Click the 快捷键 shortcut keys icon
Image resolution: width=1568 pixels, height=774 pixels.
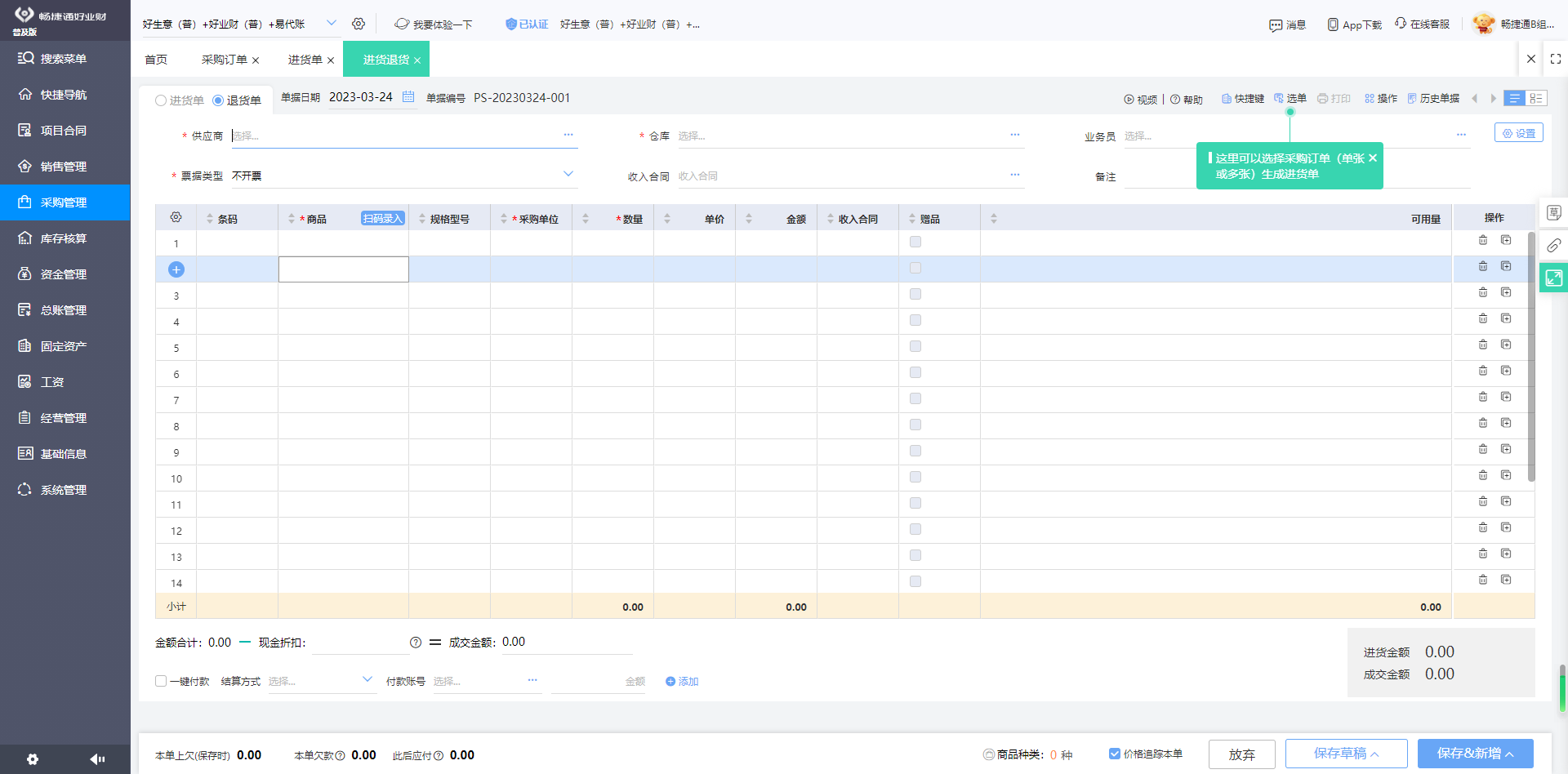[x=1241, y=98]
